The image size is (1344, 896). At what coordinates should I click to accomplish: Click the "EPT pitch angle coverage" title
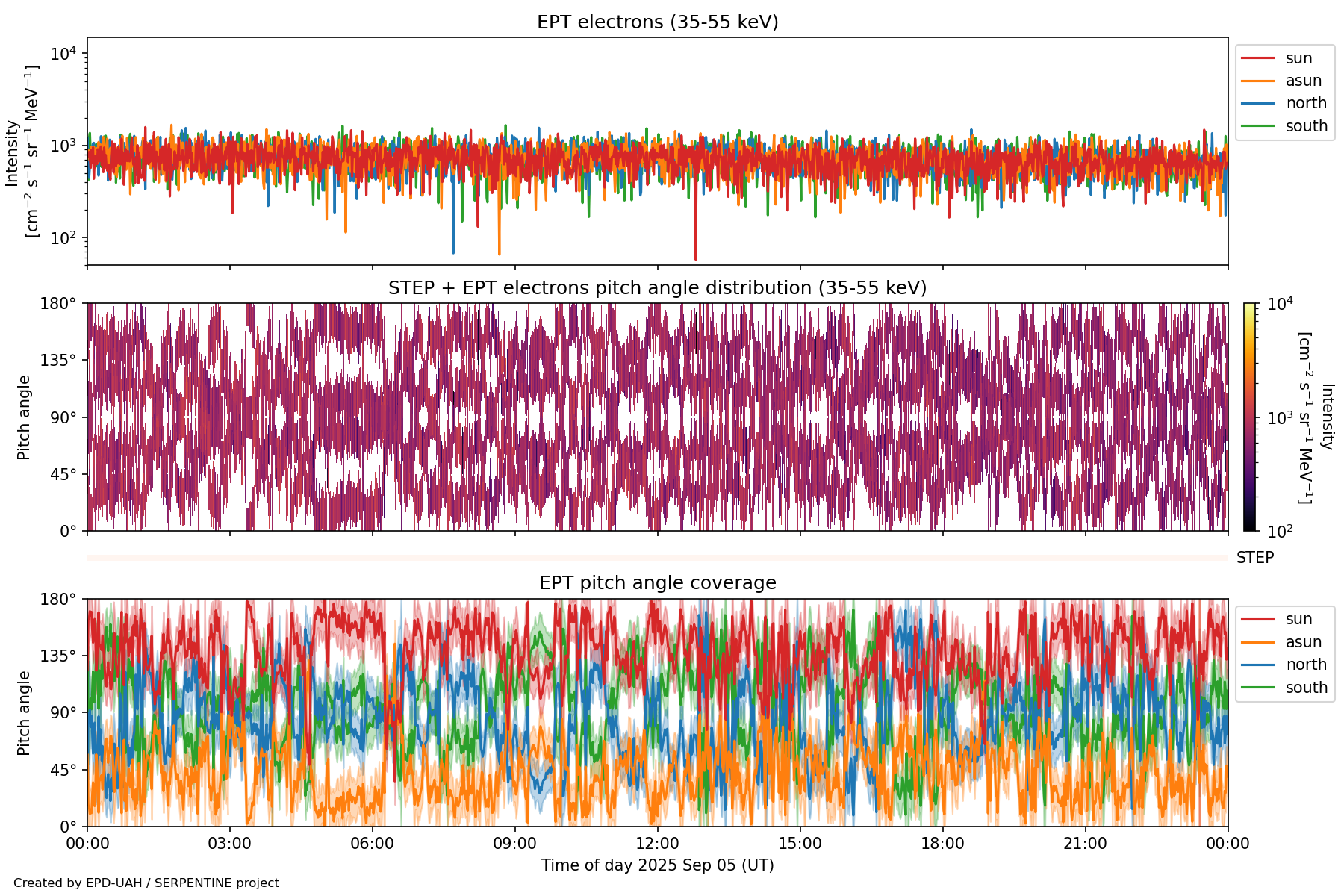(x=657, y=583)
